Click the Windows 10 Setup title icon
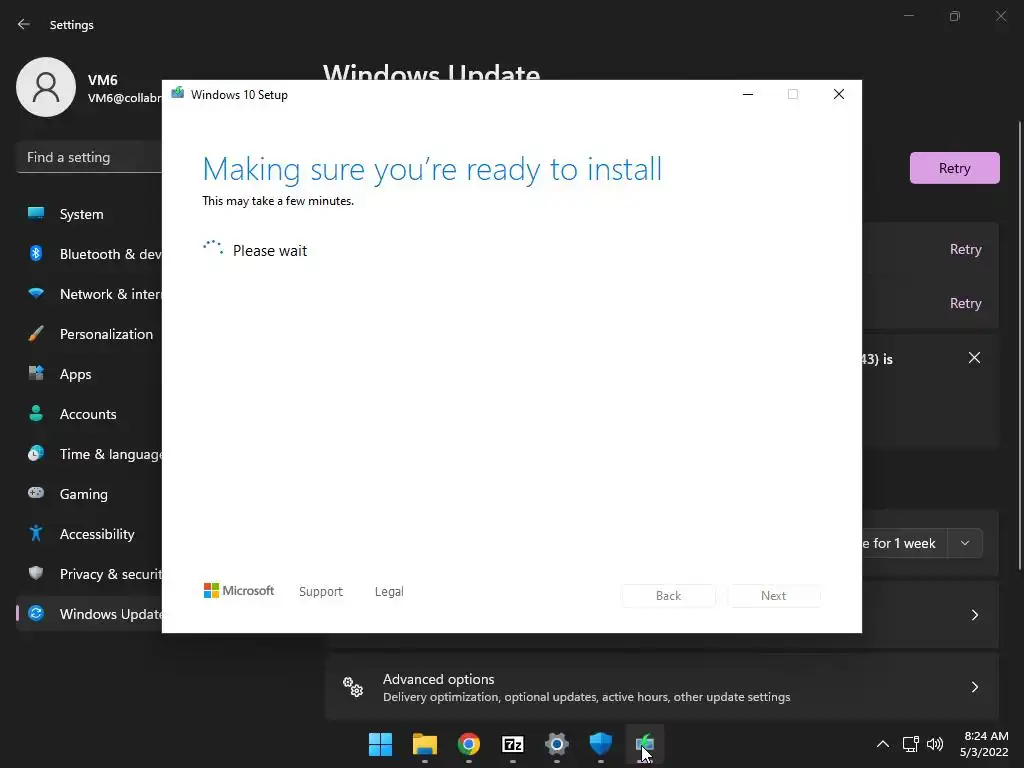The width and height of the screenshot is (1024, 768). click(178, 93)
